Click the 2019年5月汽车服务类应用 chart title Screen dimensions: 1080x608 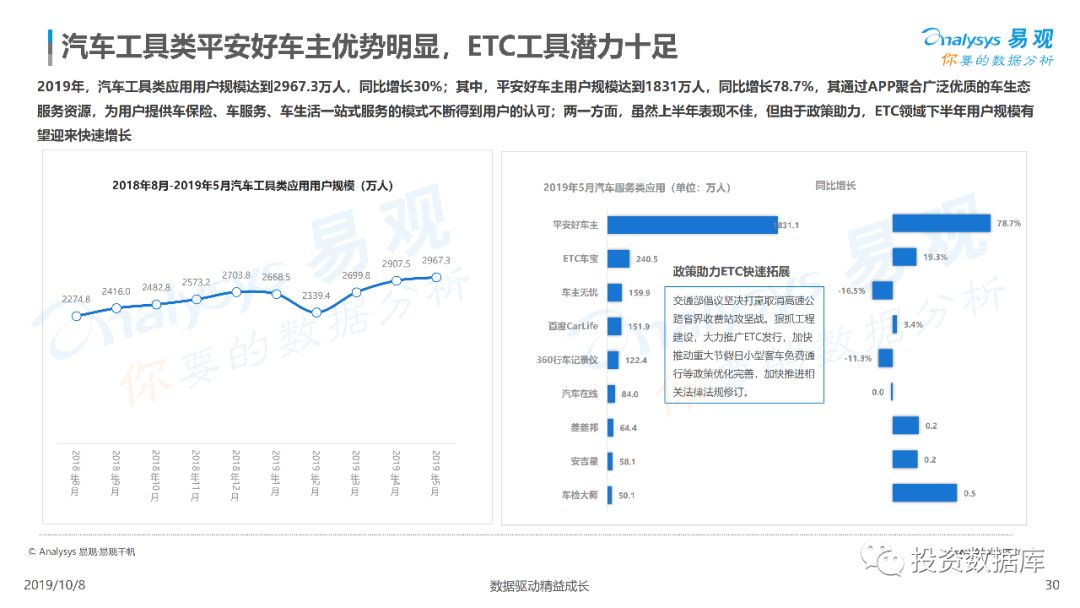tap(636, 187)
